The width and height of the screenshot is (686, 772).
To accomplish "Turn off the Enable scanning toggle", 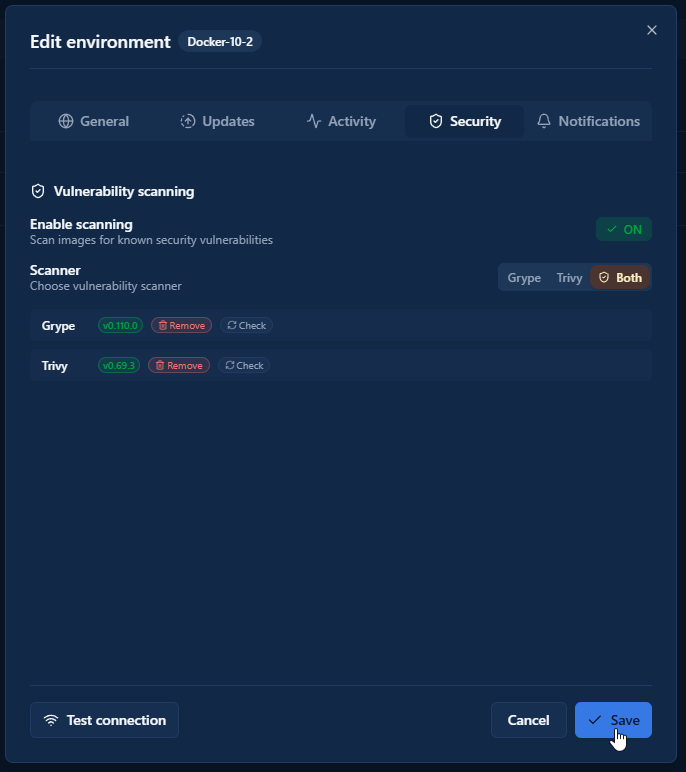I will click(623, 229).
